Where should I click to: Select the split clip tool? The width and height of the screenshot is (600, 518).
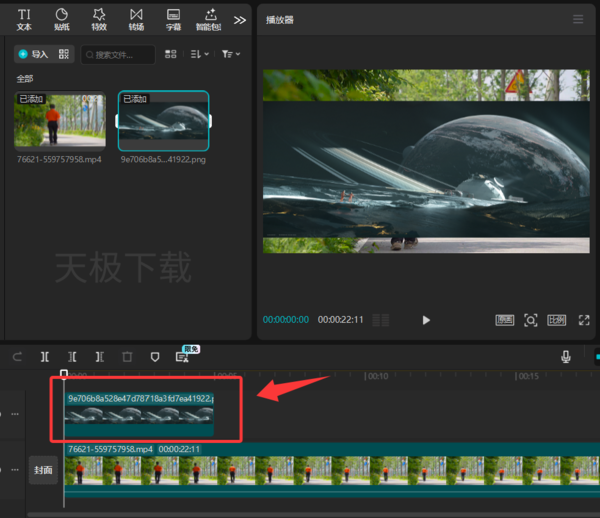(45, 357)
